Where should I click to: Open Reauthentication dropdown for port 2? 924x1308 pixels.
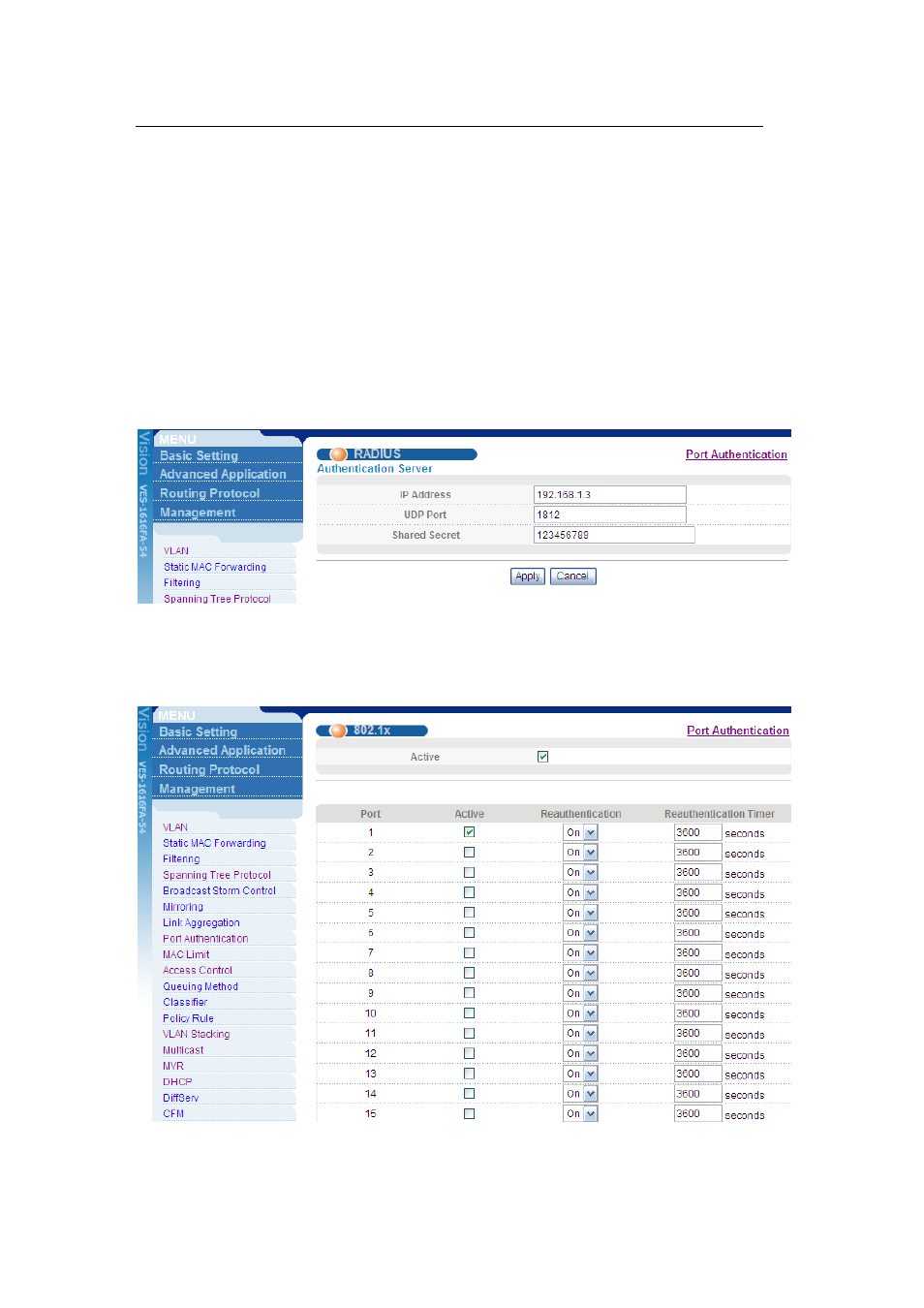581,853
